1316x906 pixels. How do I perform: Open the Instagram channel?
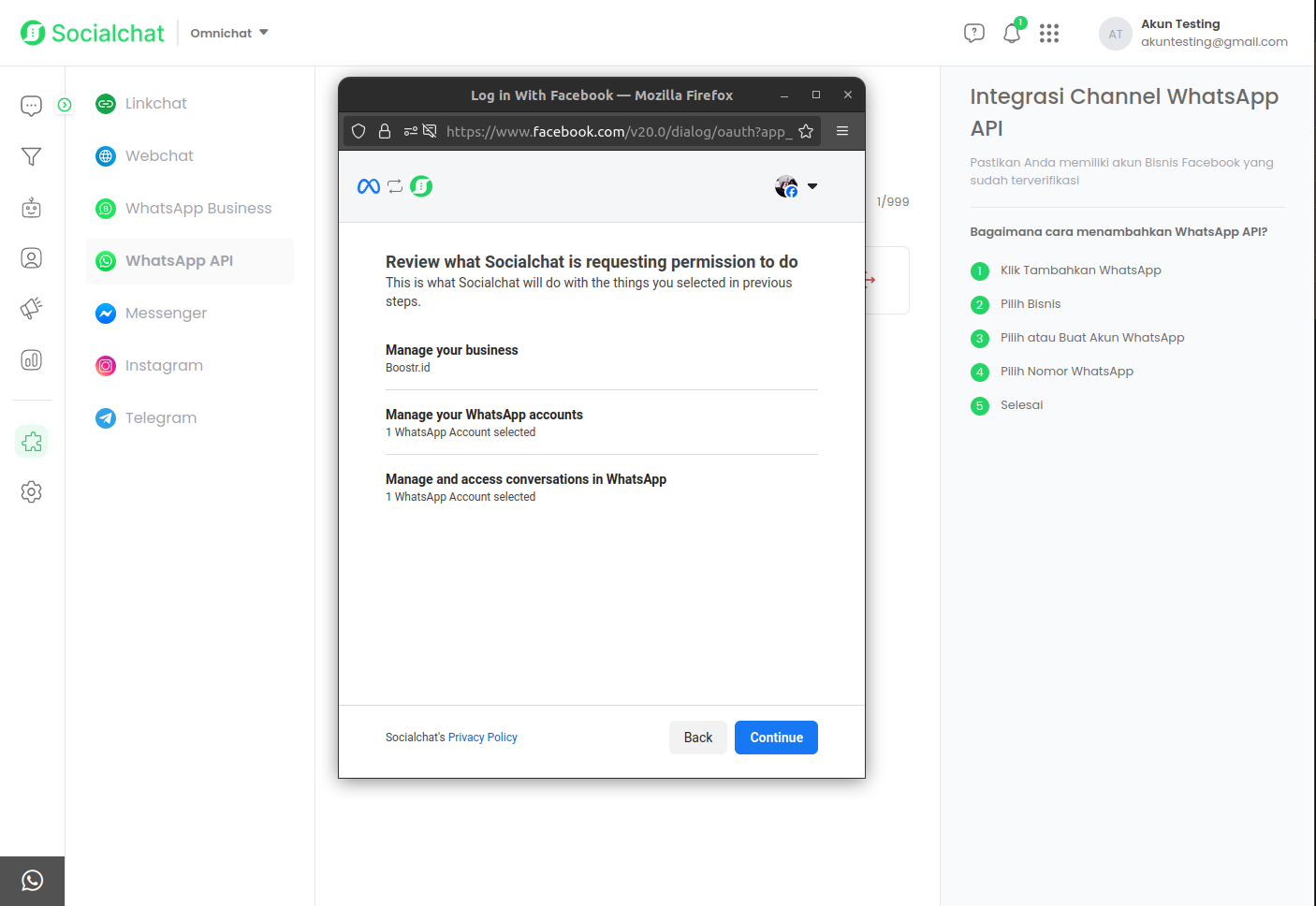[x=163, y=366]
